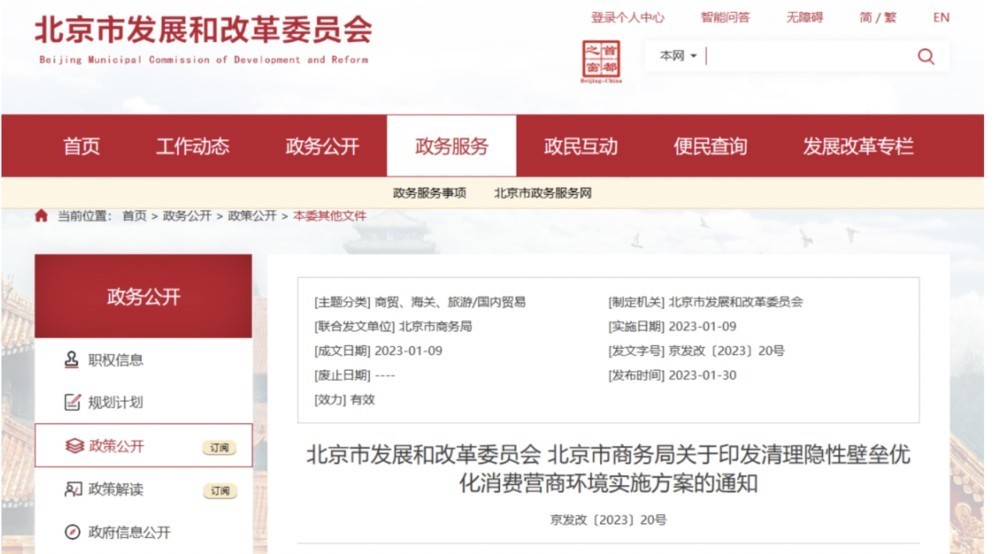Switch language with 简 / 繁 link
Screen dimensions: 1000x554
878,18
